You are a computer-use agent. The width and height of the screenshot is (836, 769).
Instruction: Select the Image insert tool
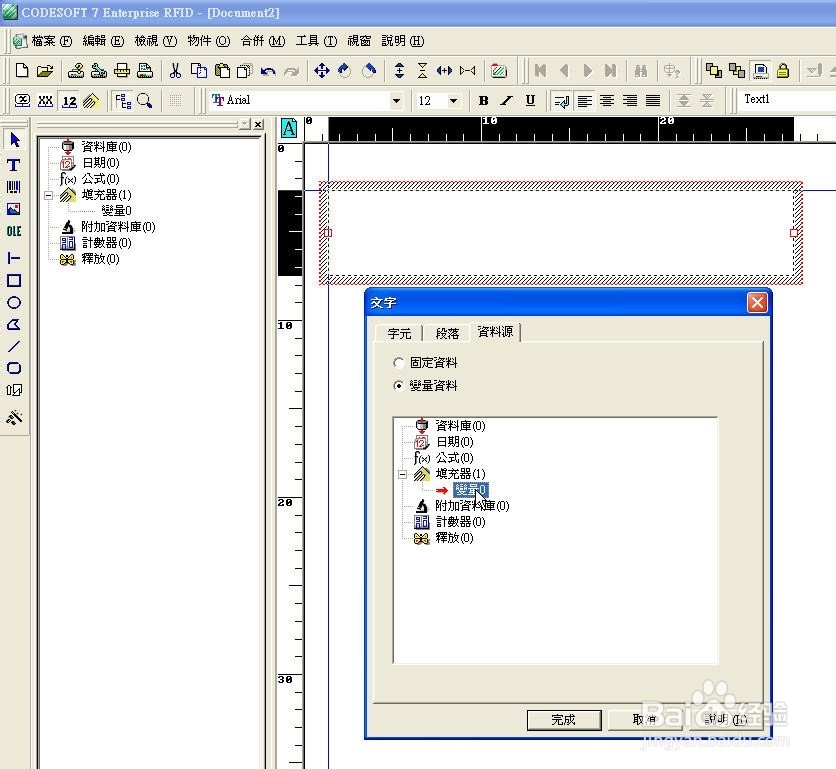[14, 209]
